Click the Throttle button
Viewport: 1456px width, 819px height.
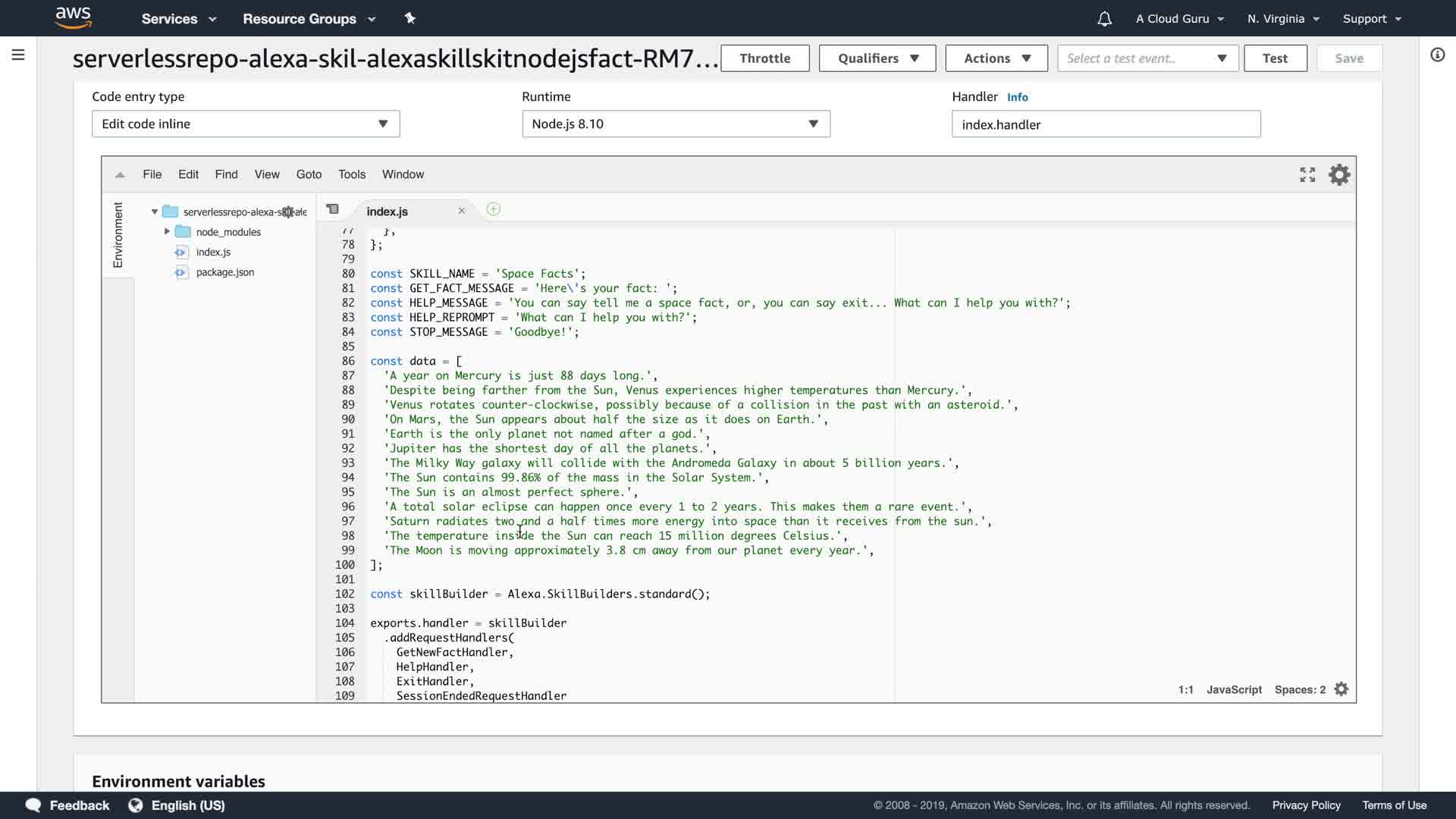click(764, 58)
